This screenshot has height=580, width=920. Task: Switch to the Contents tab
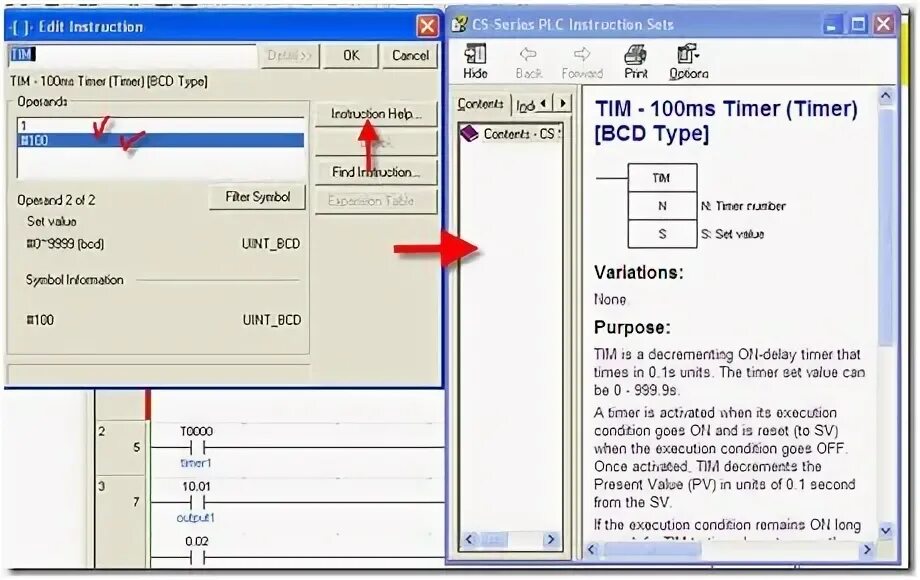point(481,104)
